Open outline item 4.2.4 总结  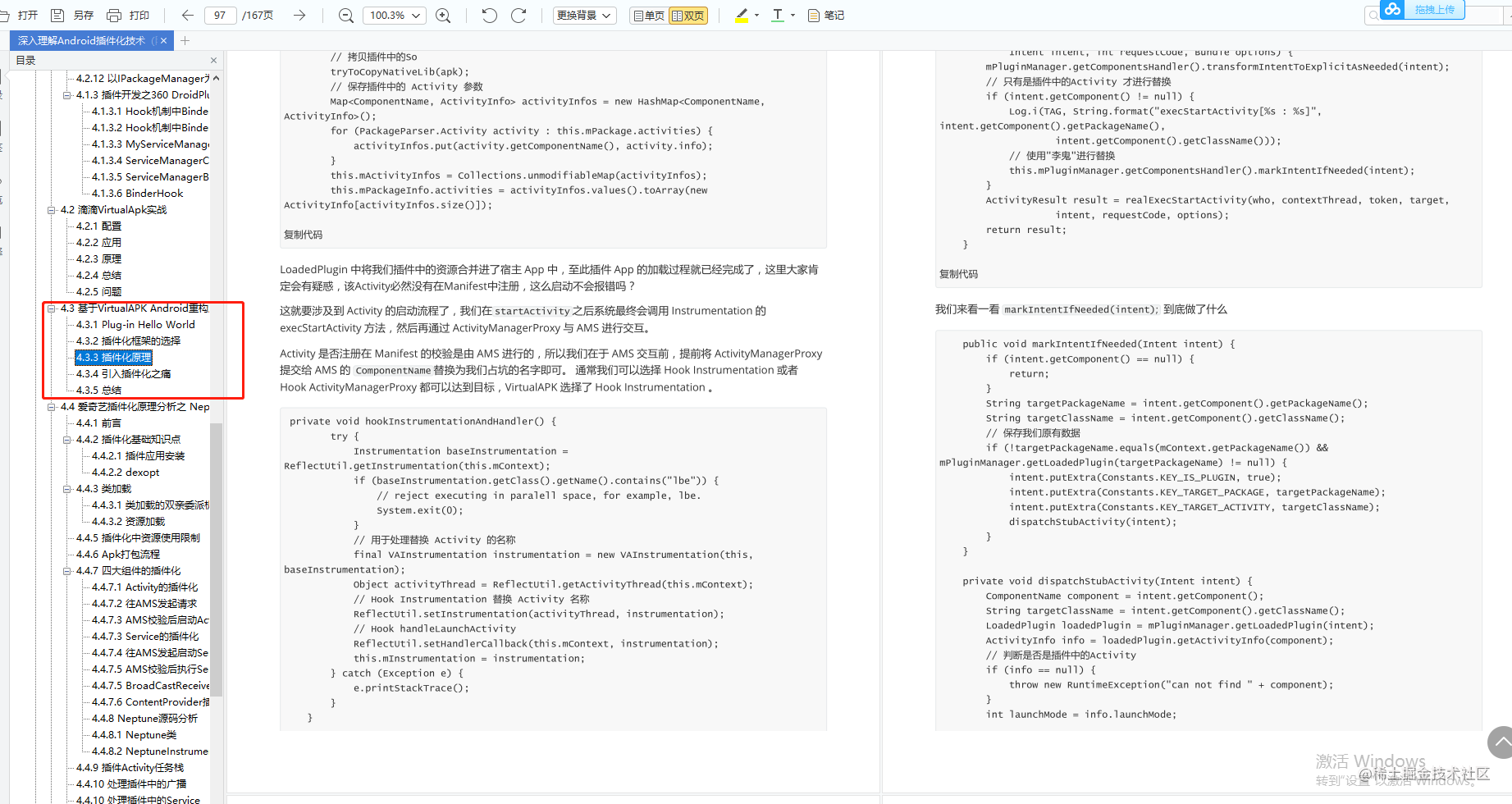click(98, 276)
